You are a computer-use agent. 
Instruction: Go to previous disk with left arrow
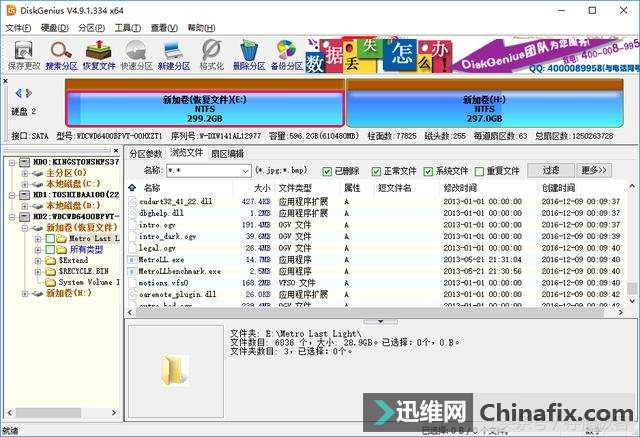(18, 93)
